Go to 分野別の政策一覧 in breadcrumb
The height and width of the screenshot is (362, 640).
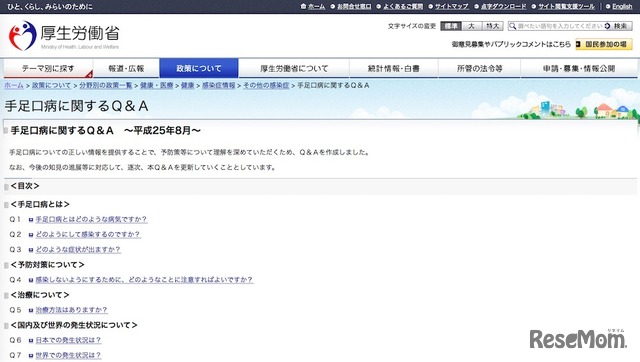[x=106, y=85]
